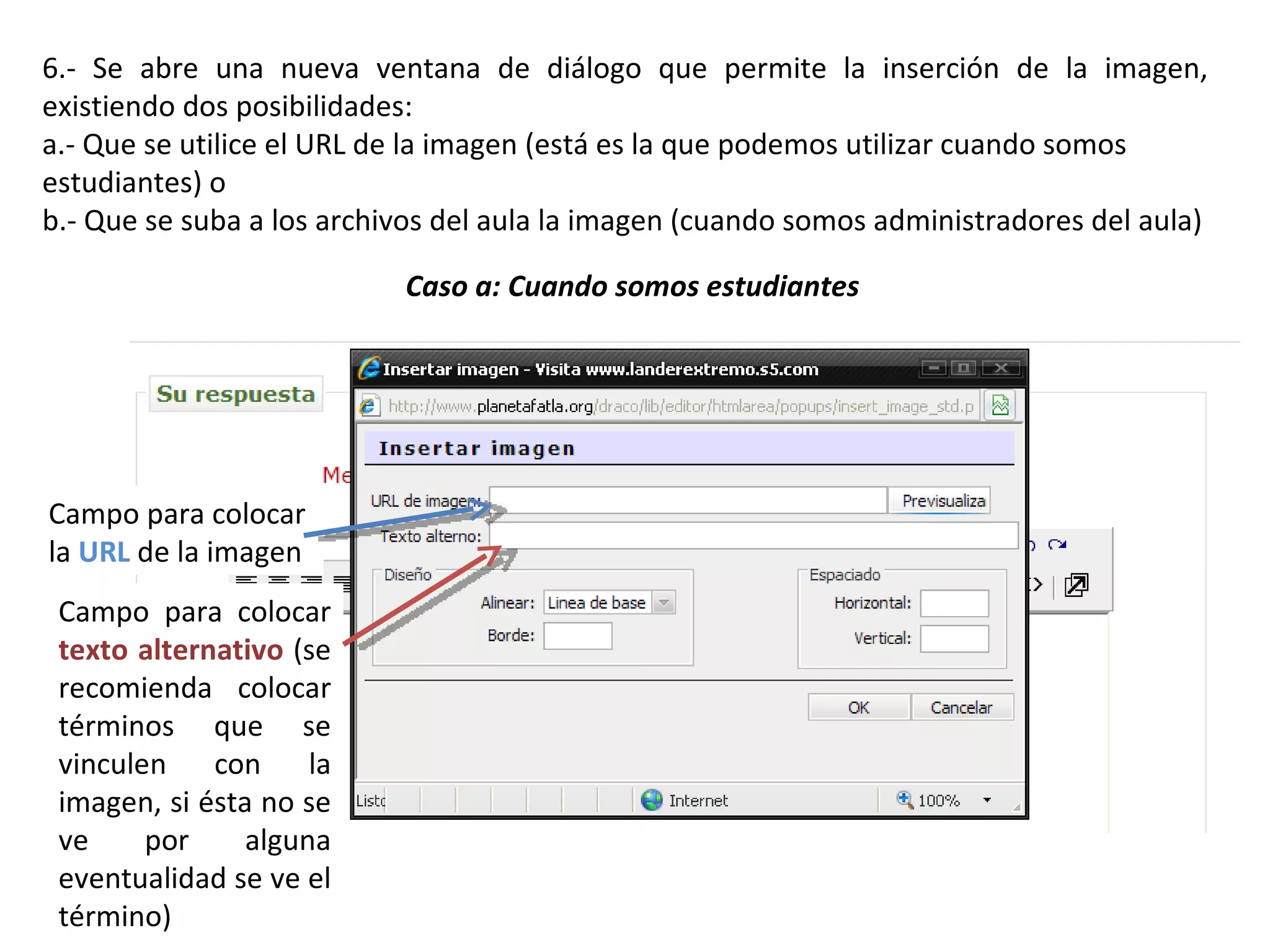The height and width of the screenshot is (952, 1270).
Task: Click the 100% zoom value in status bar
Action: [938, 801]
